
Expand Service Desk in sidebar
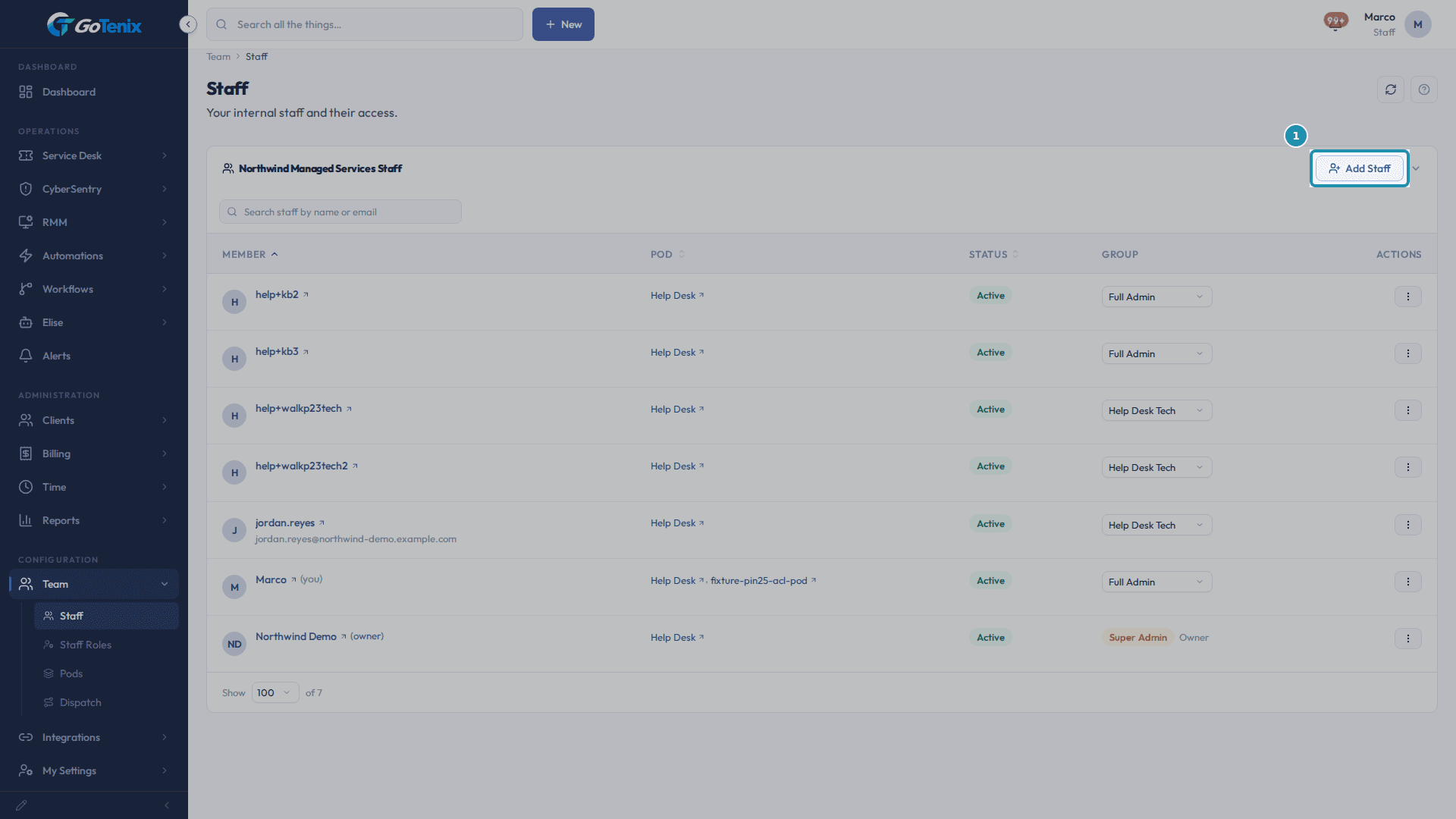click(x=94, y=155)
